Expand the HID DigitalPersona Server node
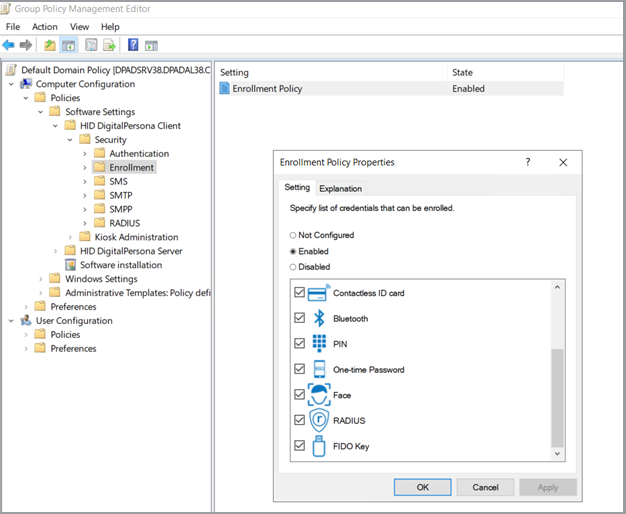Image resolution: width=626 pixels, height=514 pixels. click(55, 251)
